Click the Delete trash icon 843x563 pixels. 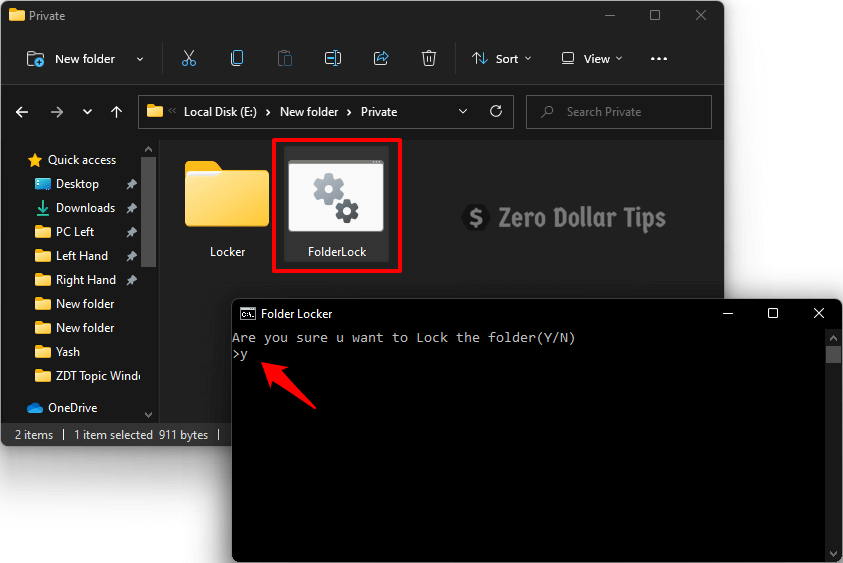click(x=428, y=58)
